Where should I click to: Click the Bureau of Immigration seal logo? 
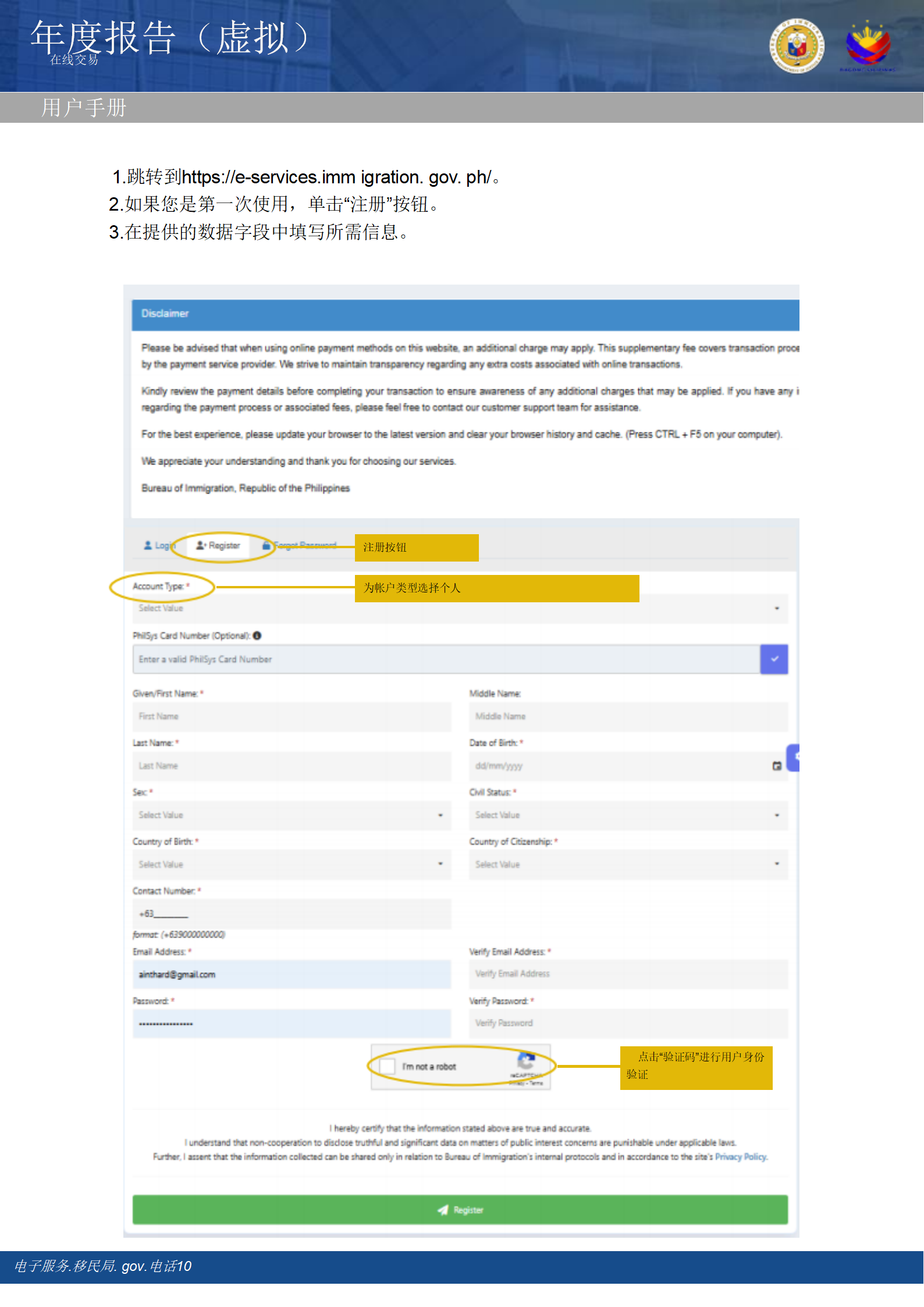pos(797,45)
